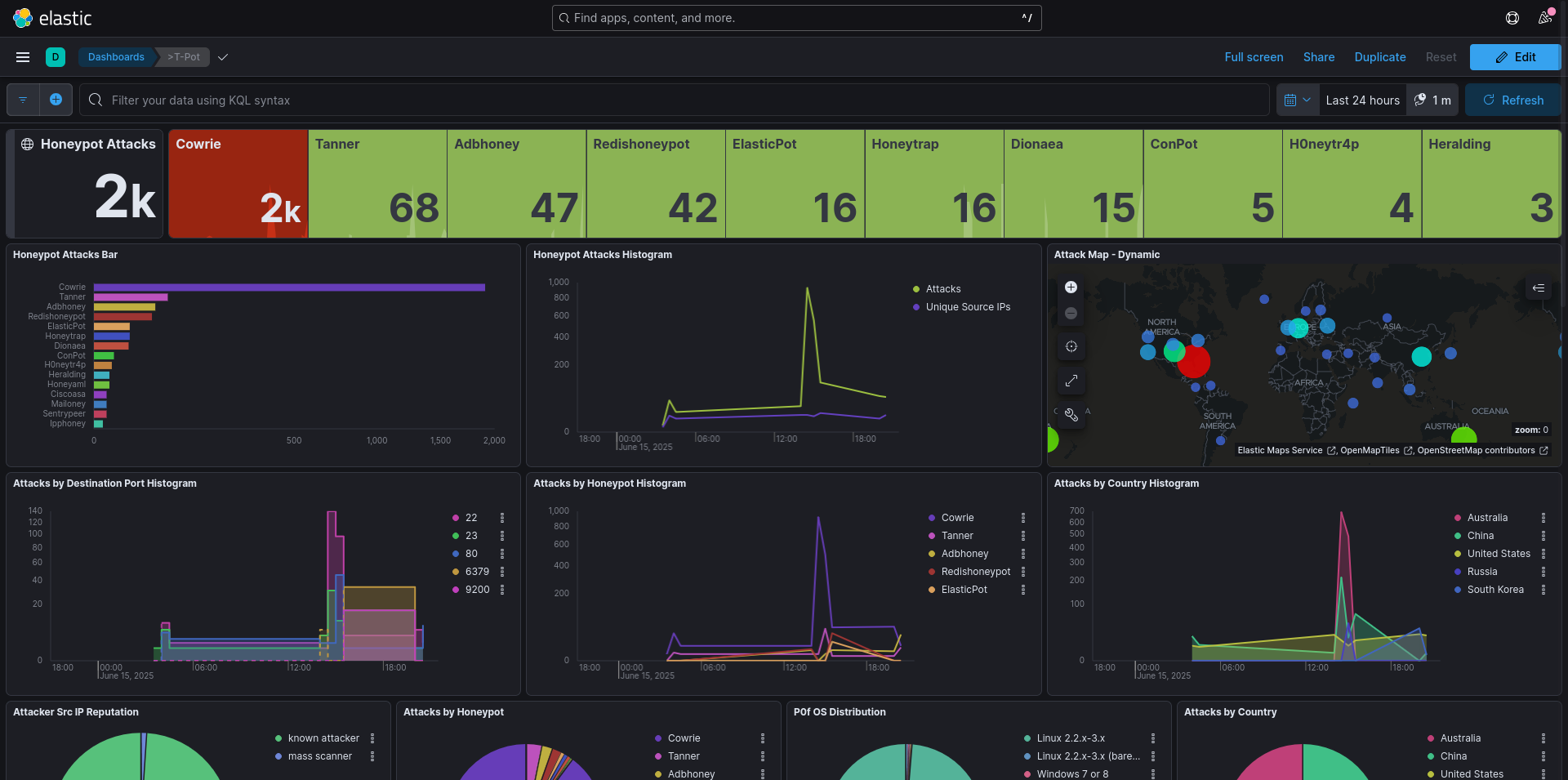Open the main navigation hamburger menu
Screen dimensions: 1568x780
23,57
